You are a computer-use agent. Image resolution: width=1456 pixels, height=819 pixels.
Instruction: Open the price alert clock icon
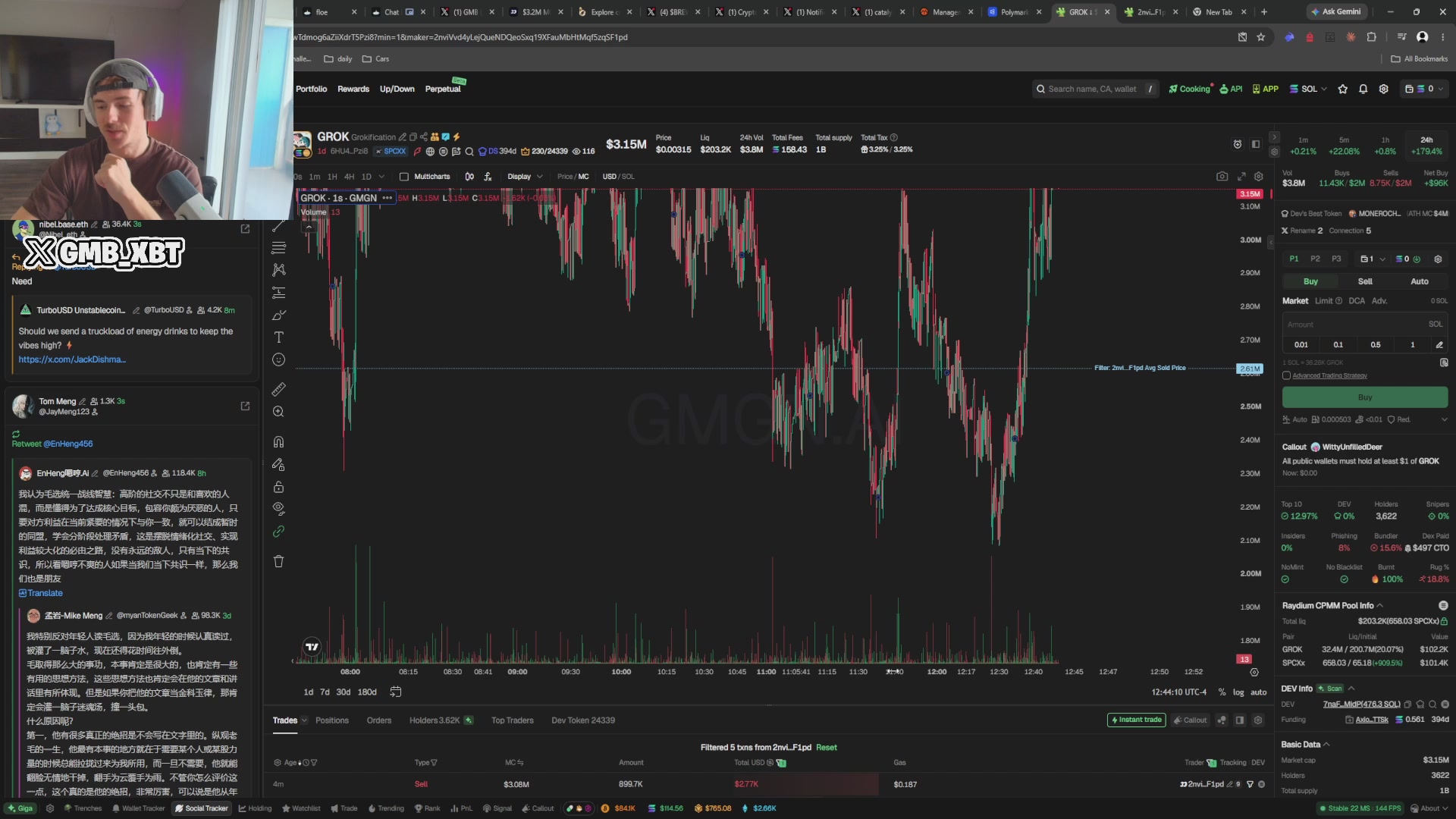click(1238, 144)
